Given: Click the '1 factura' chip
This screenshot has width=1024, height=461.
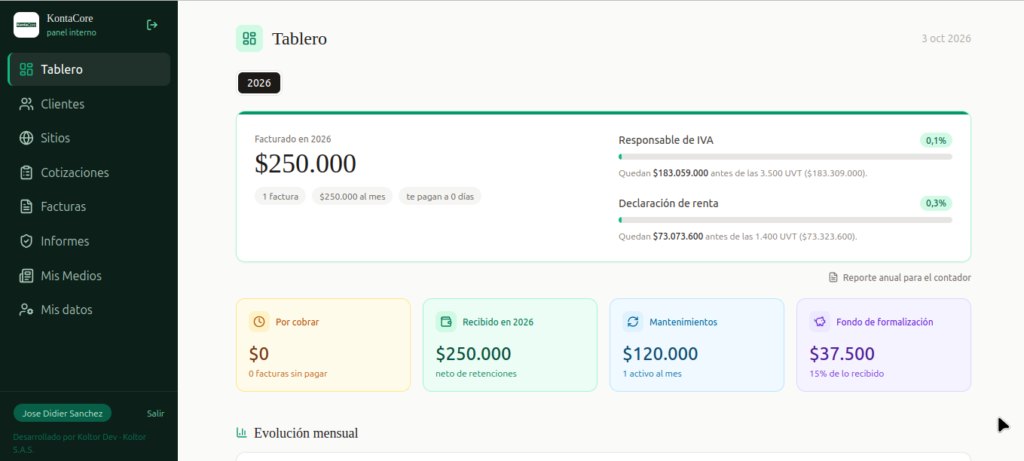Looking at the screenshot, I should (x=280, y=196).
